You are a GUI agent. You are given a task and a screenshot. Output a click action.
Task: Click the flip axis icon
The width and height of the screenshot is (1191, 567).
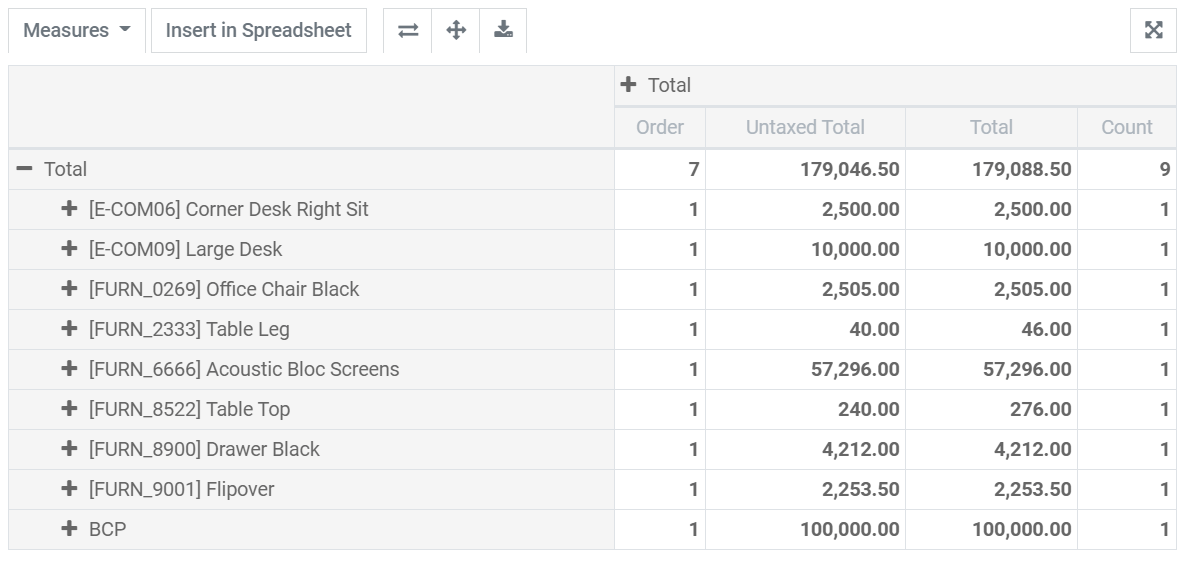click(408, 30)
